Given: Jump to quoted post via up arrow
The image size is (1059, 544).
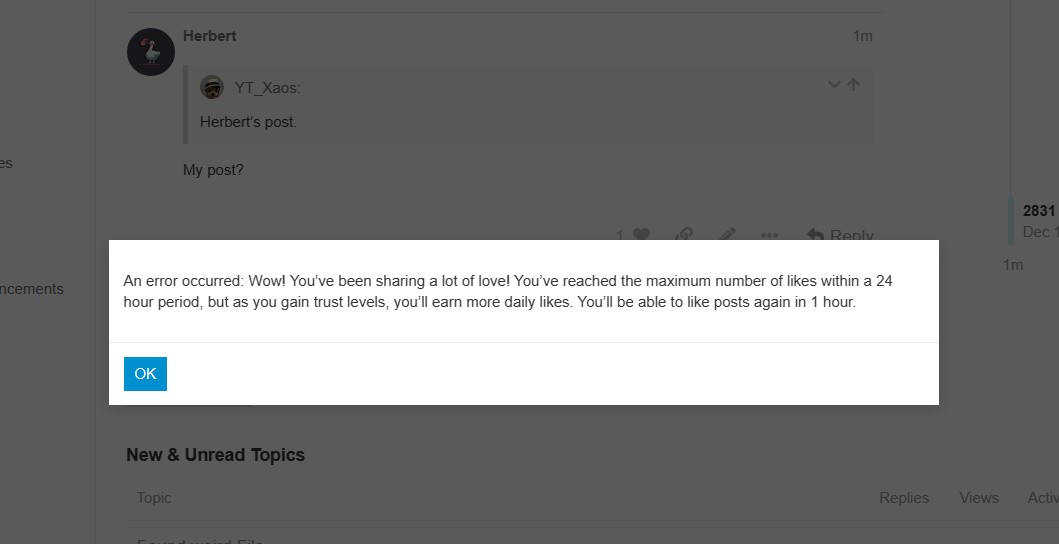Looking at the screenshot, I should click(x=854, y=84).
